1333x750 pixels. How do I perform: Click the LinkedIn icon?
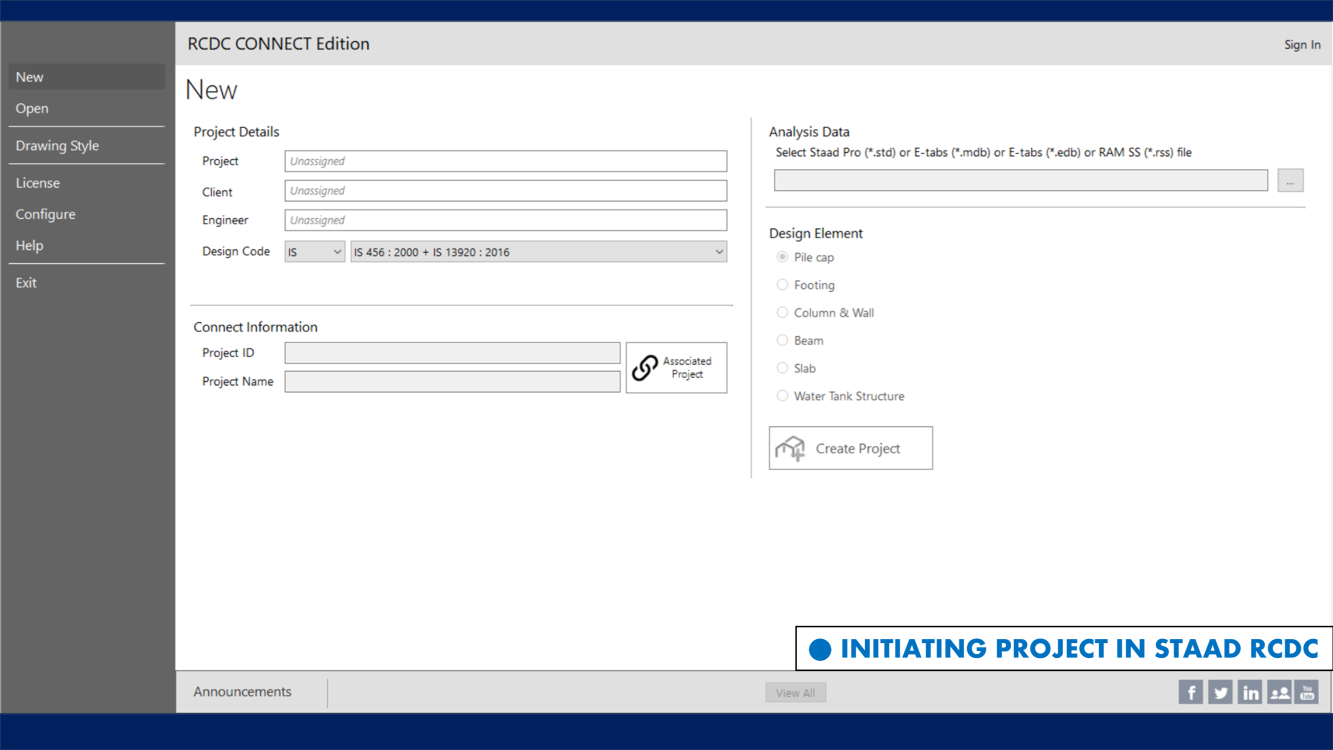click(x=1250, y=692)
